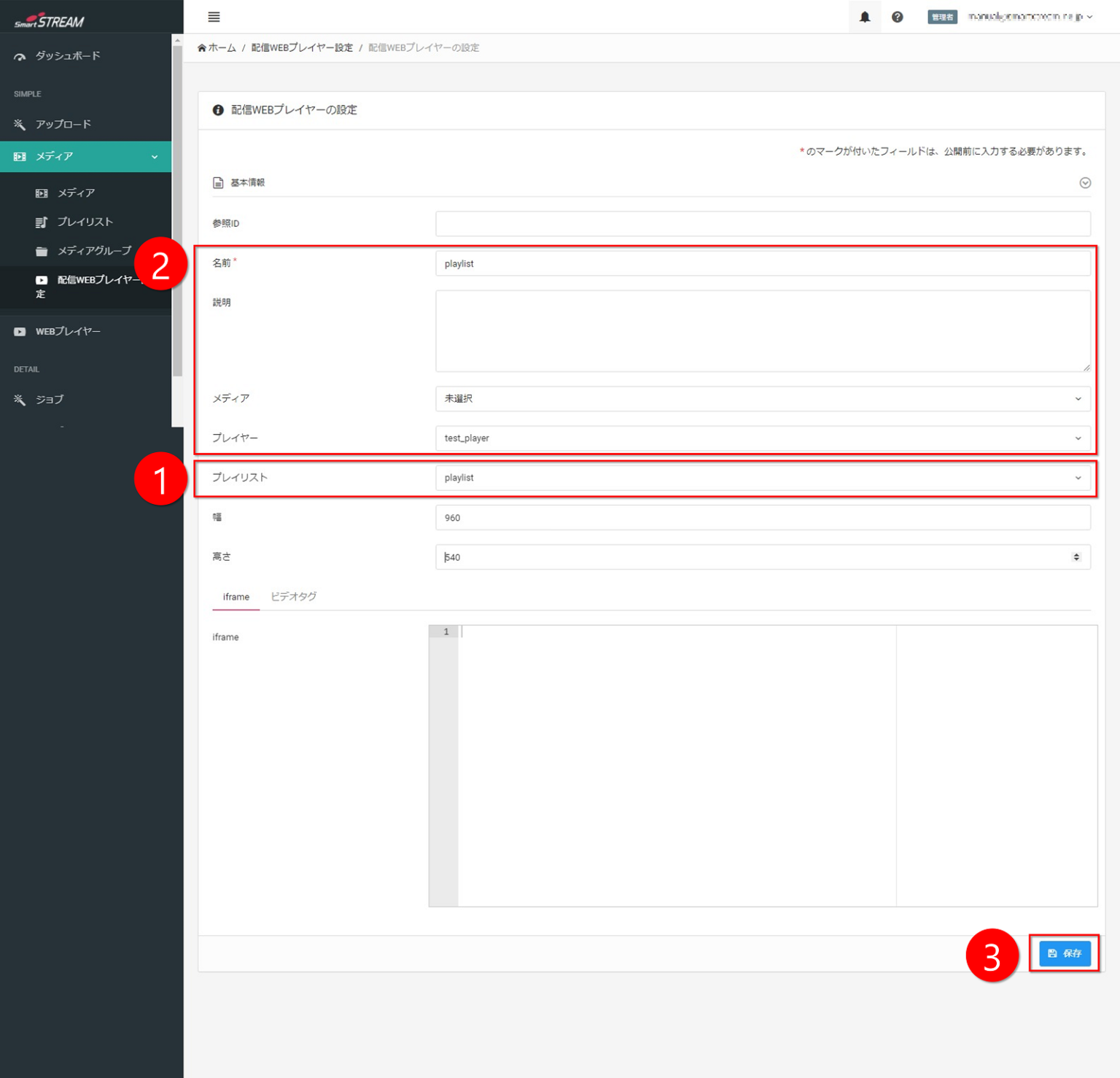Switch to the ビデオタグ tab
This screenshot has height=1078, width=1120.
tap(293, 597)
